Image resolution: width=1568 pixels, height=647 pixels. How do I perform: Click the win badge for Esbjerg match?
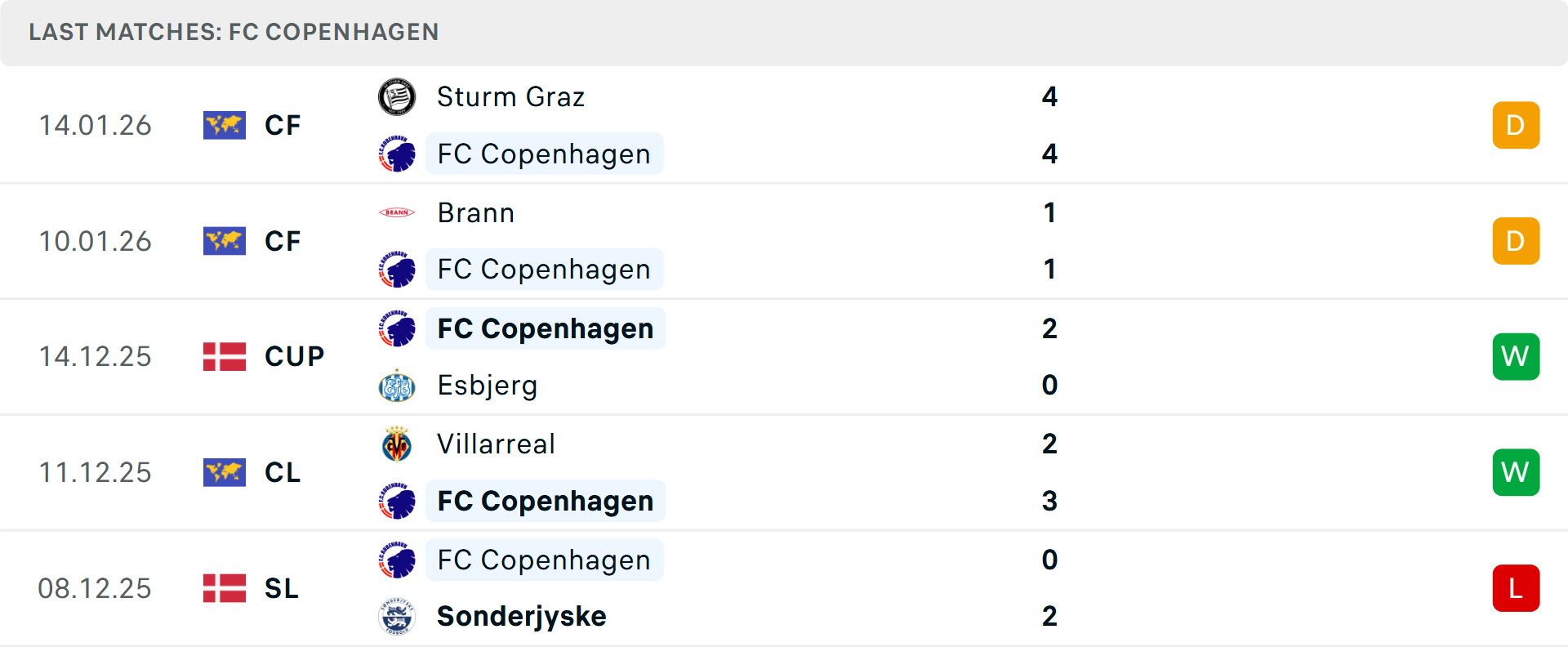1516,357
